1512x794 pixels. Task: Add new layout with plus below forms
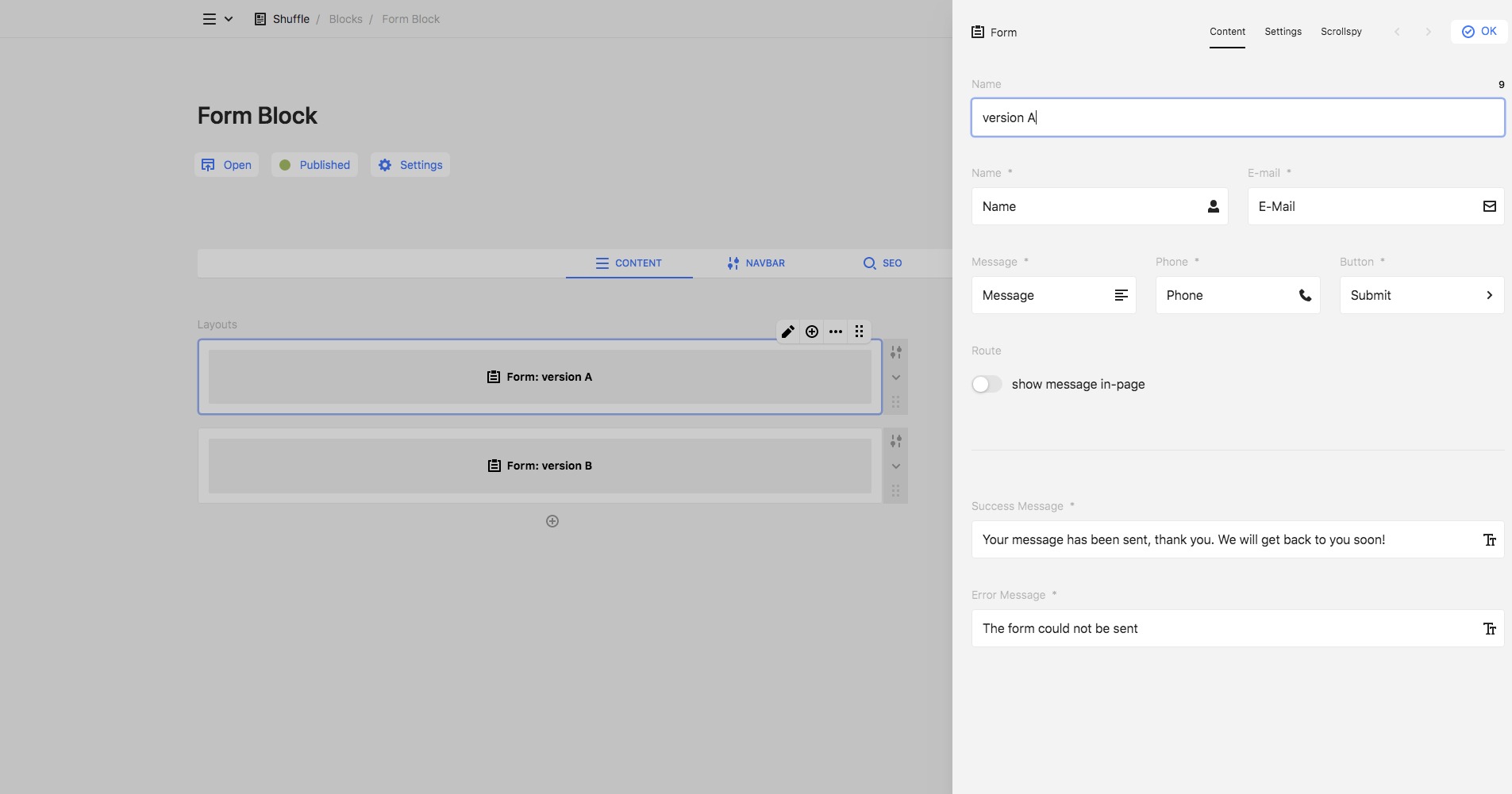(552, 521)
